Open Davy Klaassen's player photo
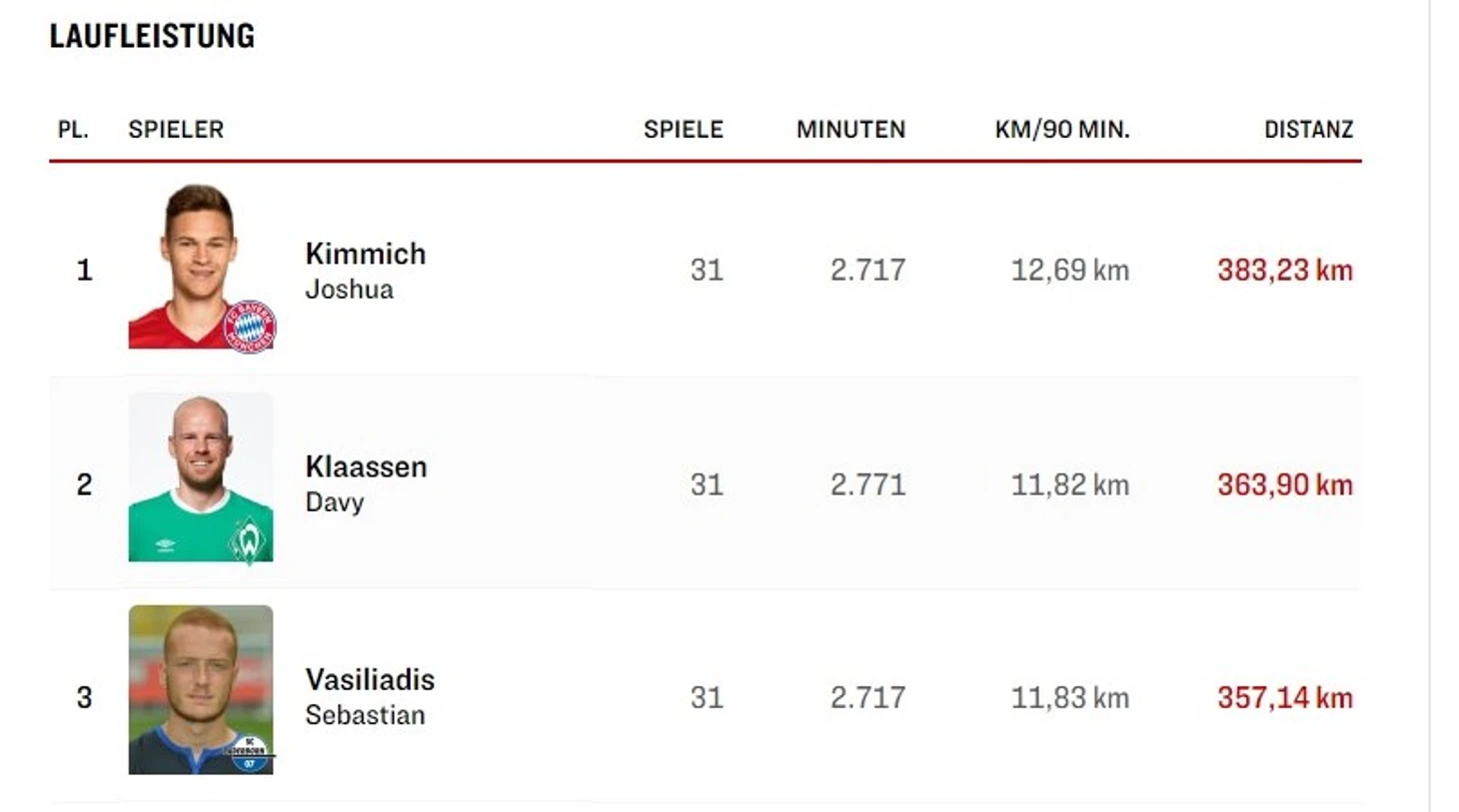 point(201,477)
